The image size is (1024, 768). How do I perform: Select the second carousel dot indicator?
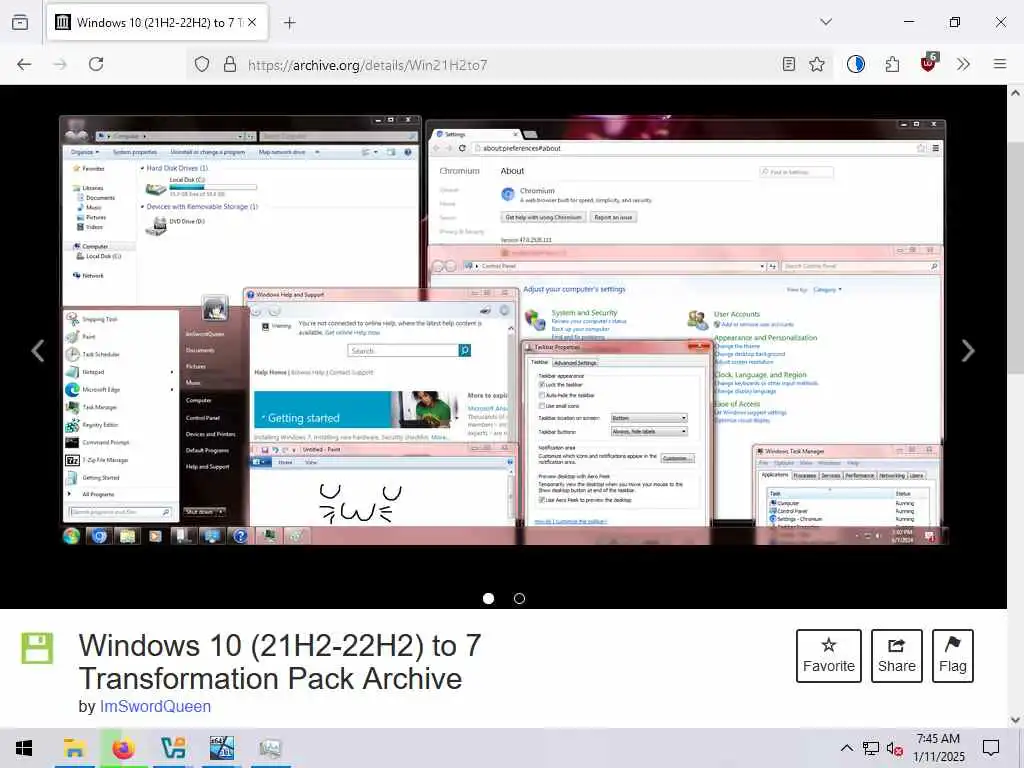pos(519,598)
